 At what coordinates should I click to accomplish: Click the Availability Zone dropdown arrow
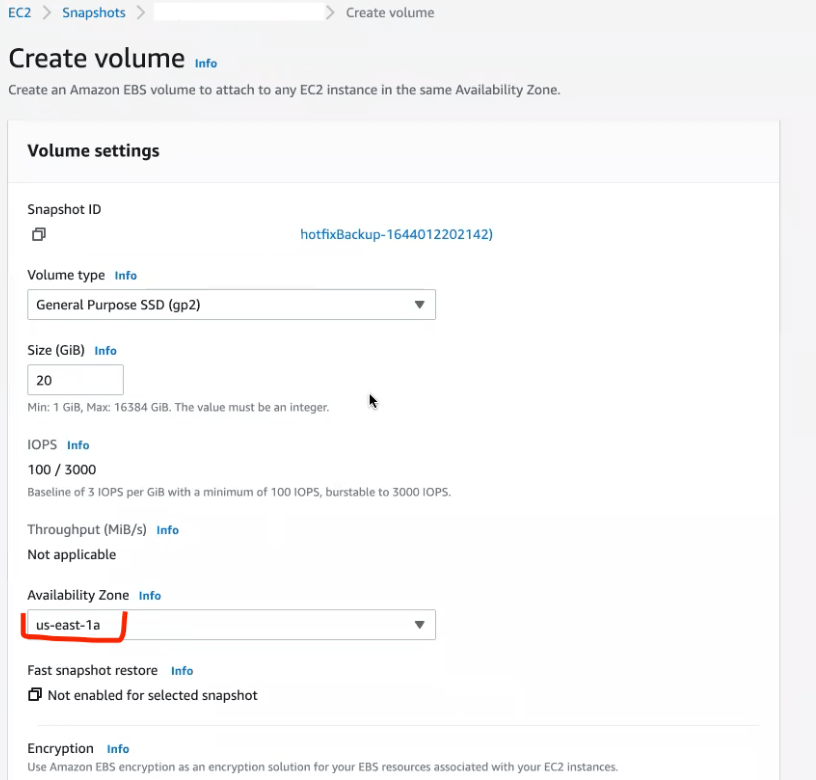(x=420, y=626)
